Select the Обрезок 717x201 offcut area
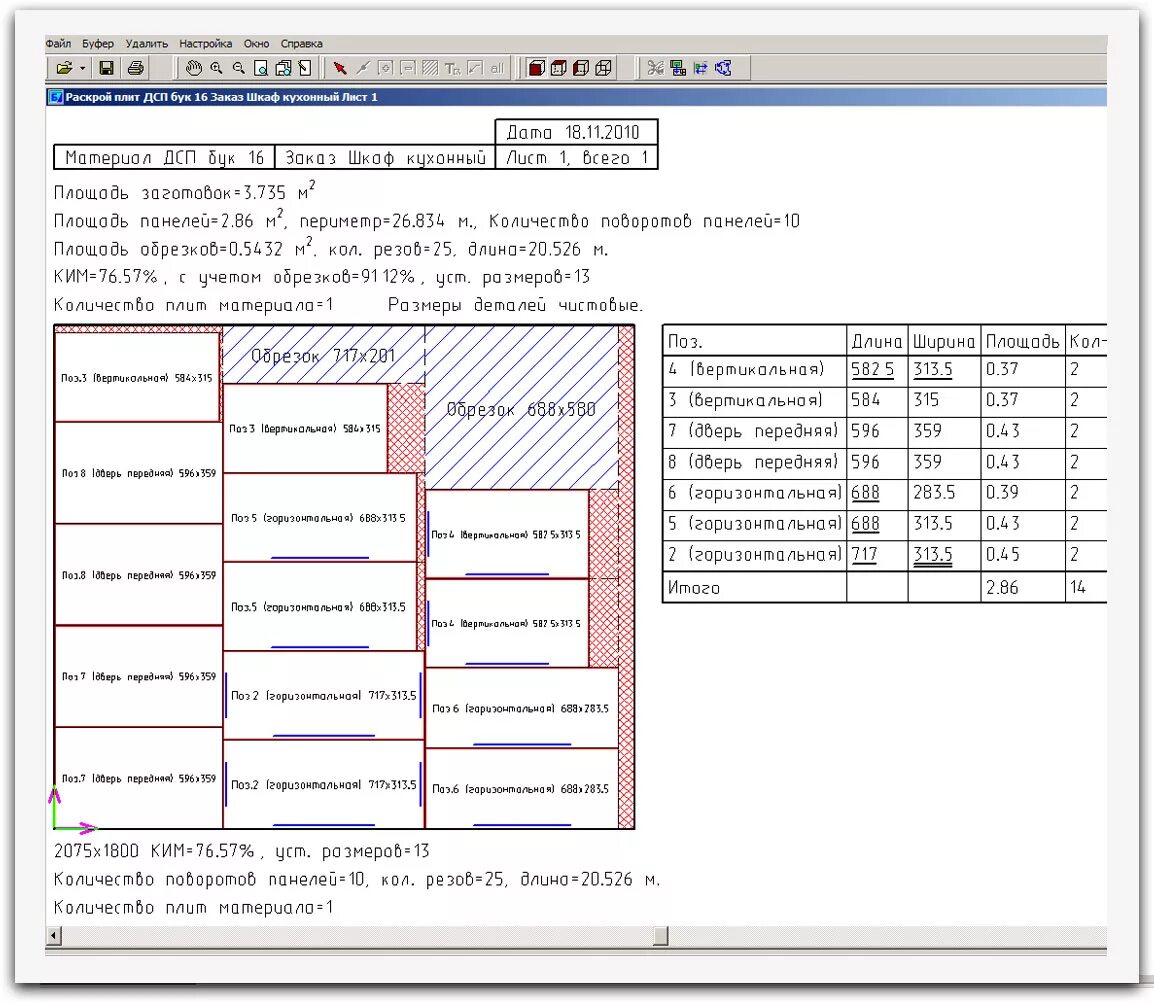Viewport: 1154px width, 1003px height. pos(323,355)
